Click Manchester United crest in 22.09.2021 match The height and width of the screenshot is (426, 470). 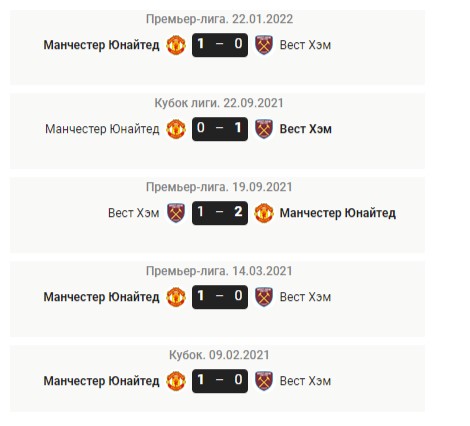point(176,129)
